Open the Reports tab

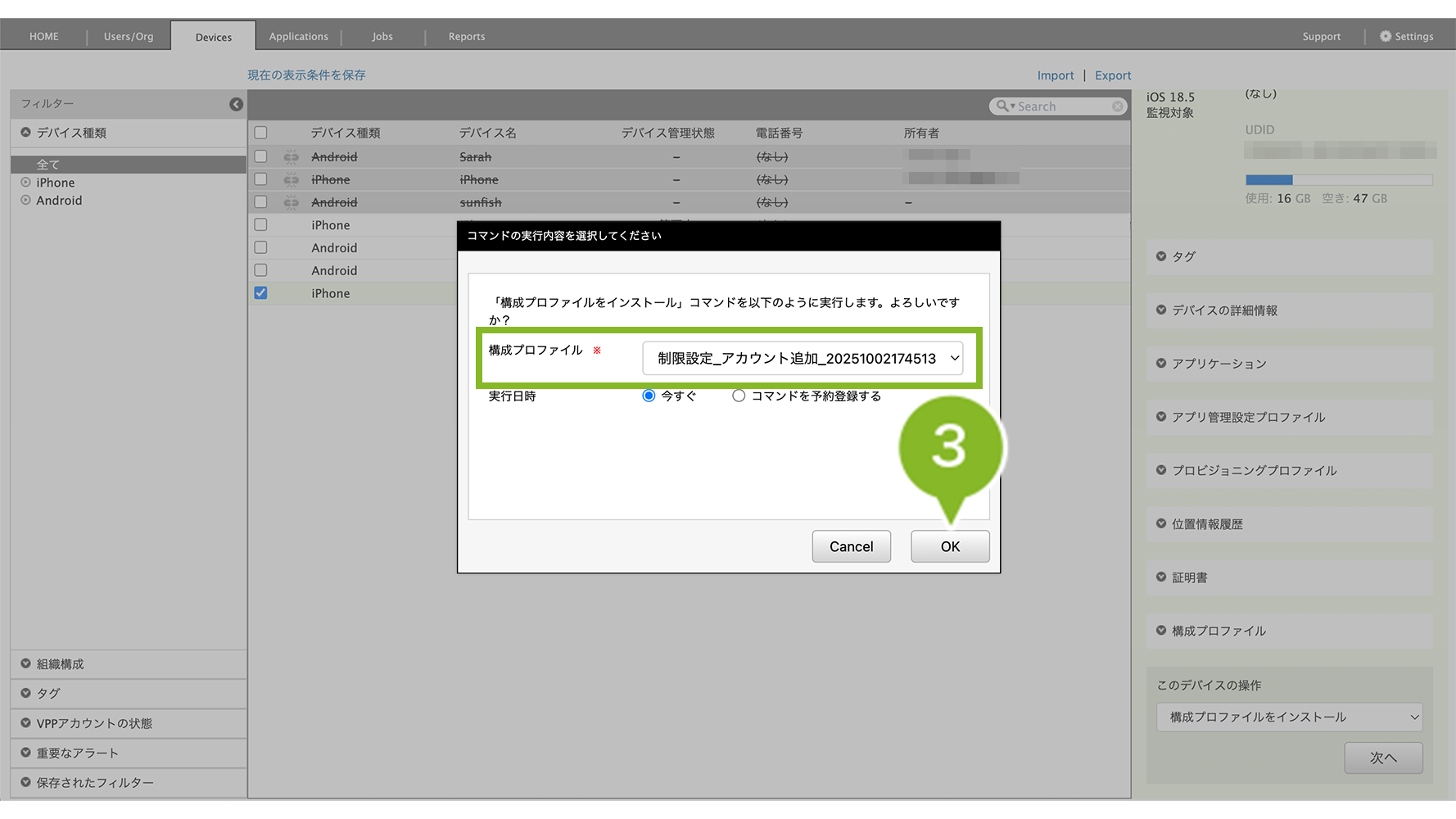click(466, 37)
